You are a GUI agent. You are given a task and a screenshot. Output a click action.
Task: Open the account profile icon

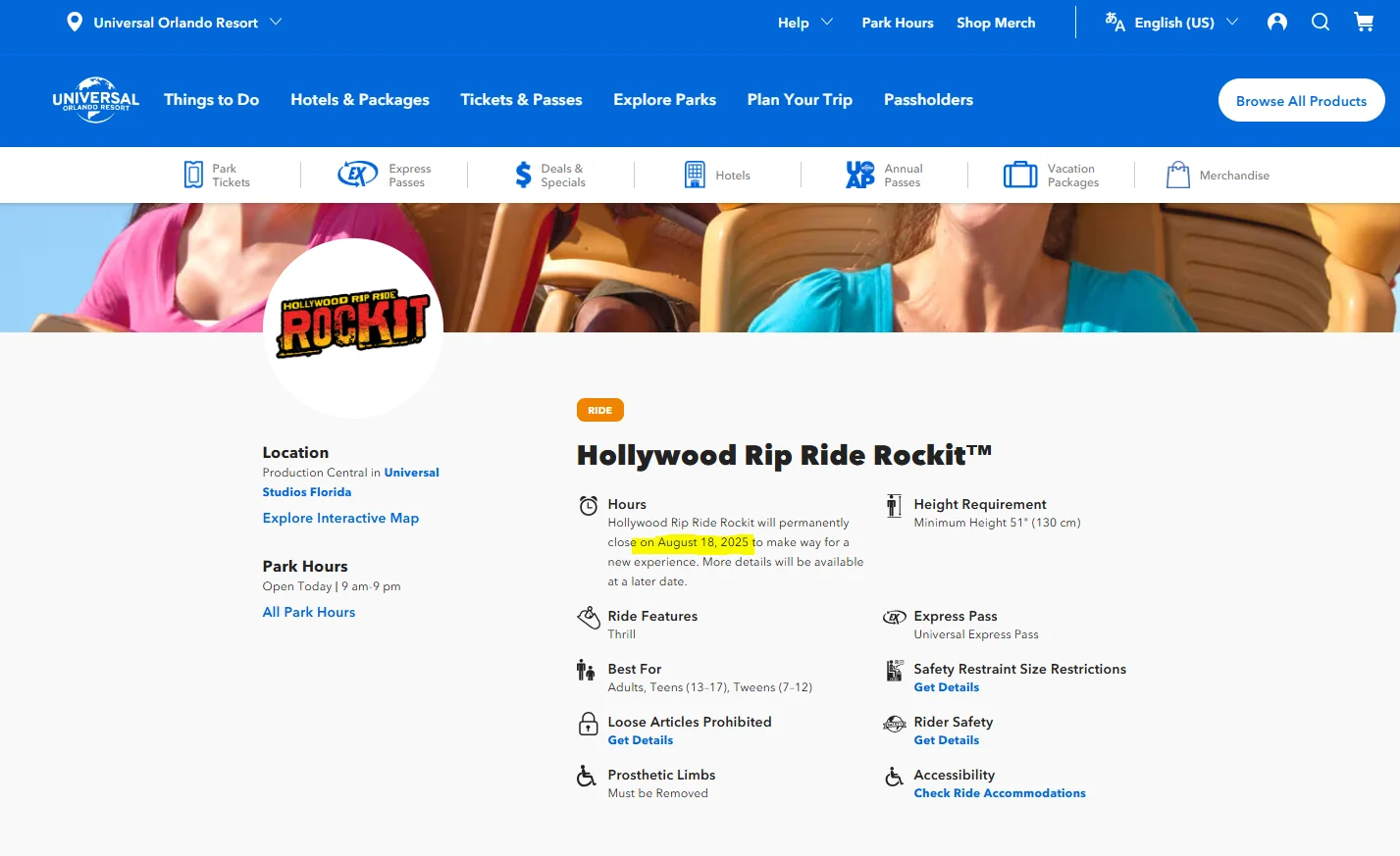pos(1277,22)
